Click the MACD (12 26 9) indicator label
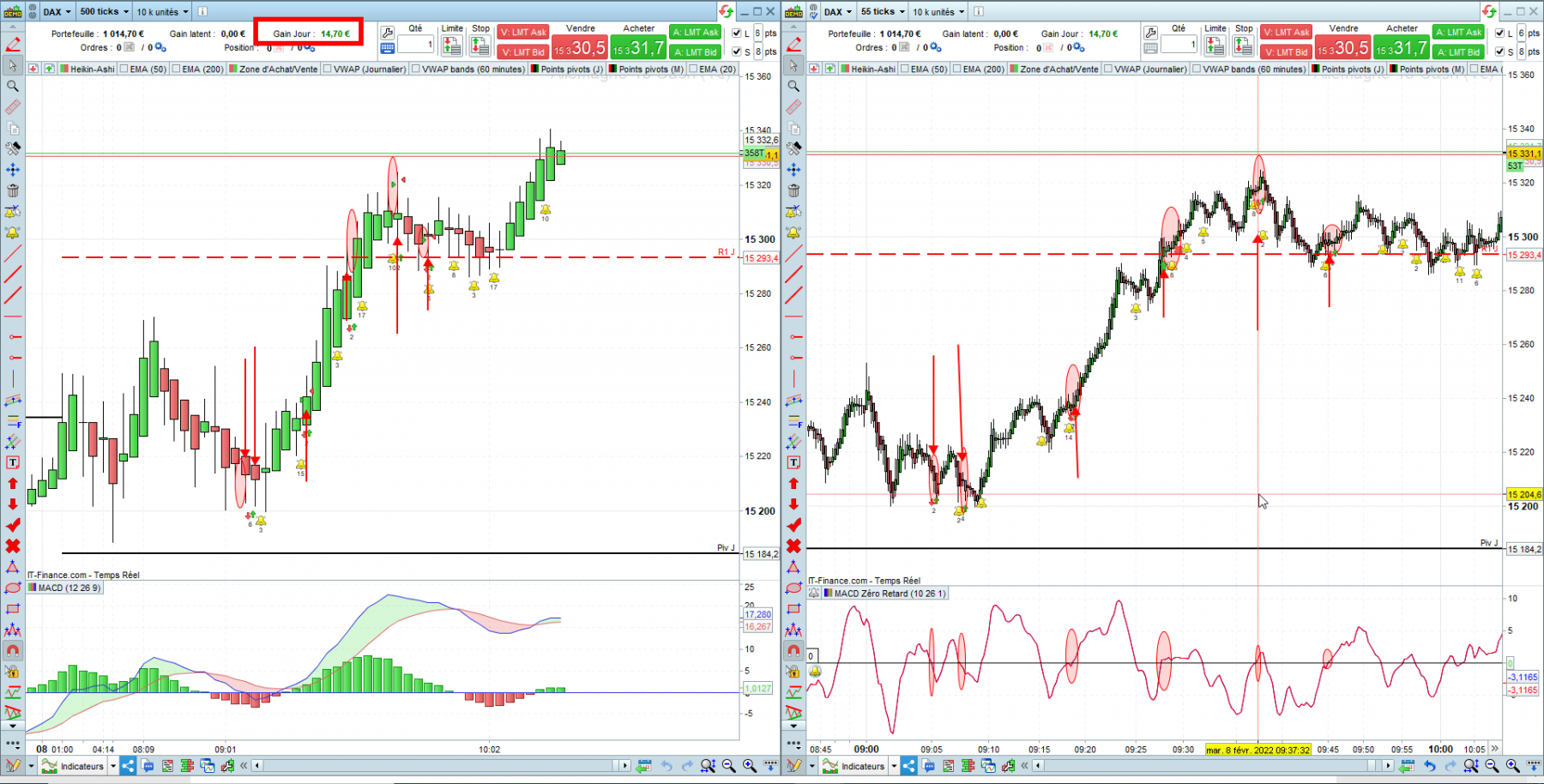The image size is (1544, 784). click(x=64, y=588)
